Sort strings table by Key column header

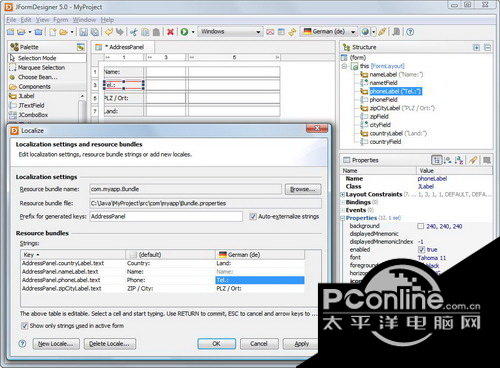73,255
